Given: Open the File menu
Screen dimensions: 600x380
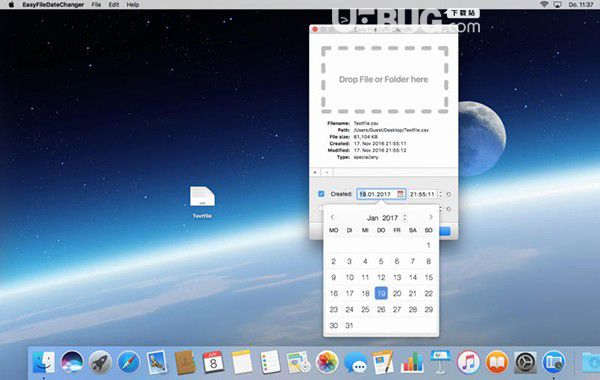Looking at the screenshot, I should 96,5.
